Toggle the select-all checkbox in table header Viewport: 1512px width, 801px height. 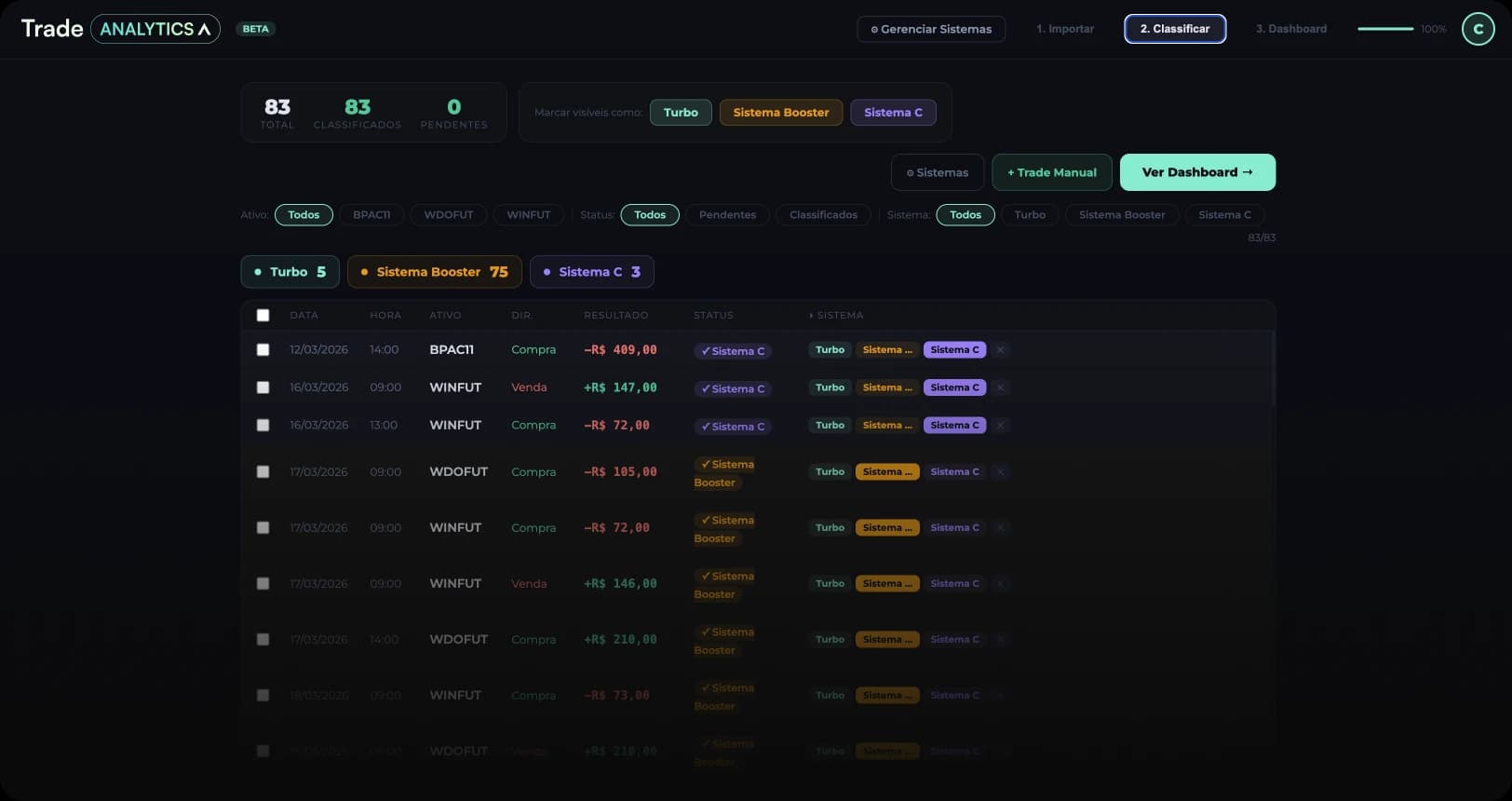coord(263,316)
